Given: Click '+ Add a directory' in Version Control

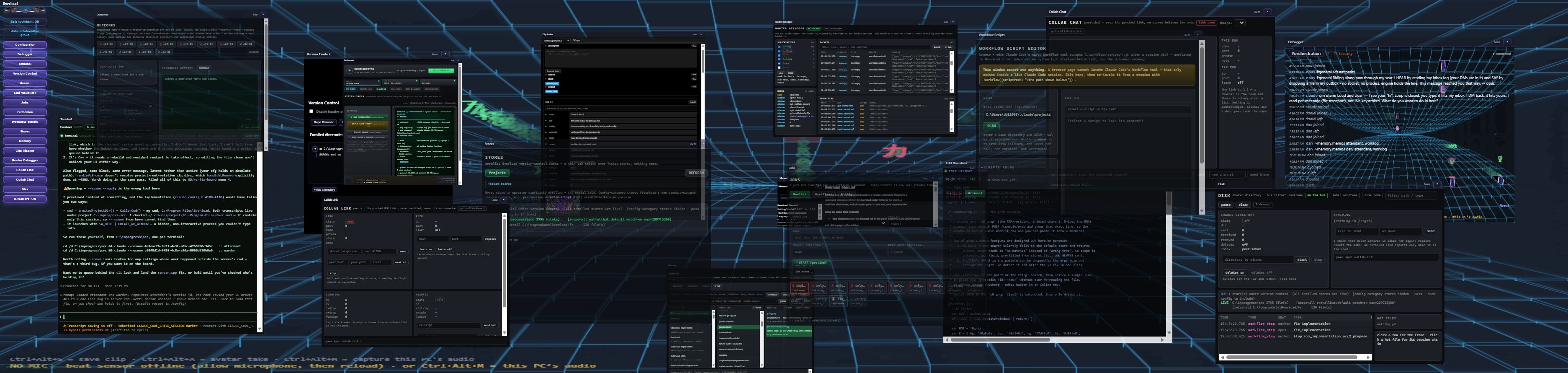Looking at the screenshot, I should pos(324,189).
